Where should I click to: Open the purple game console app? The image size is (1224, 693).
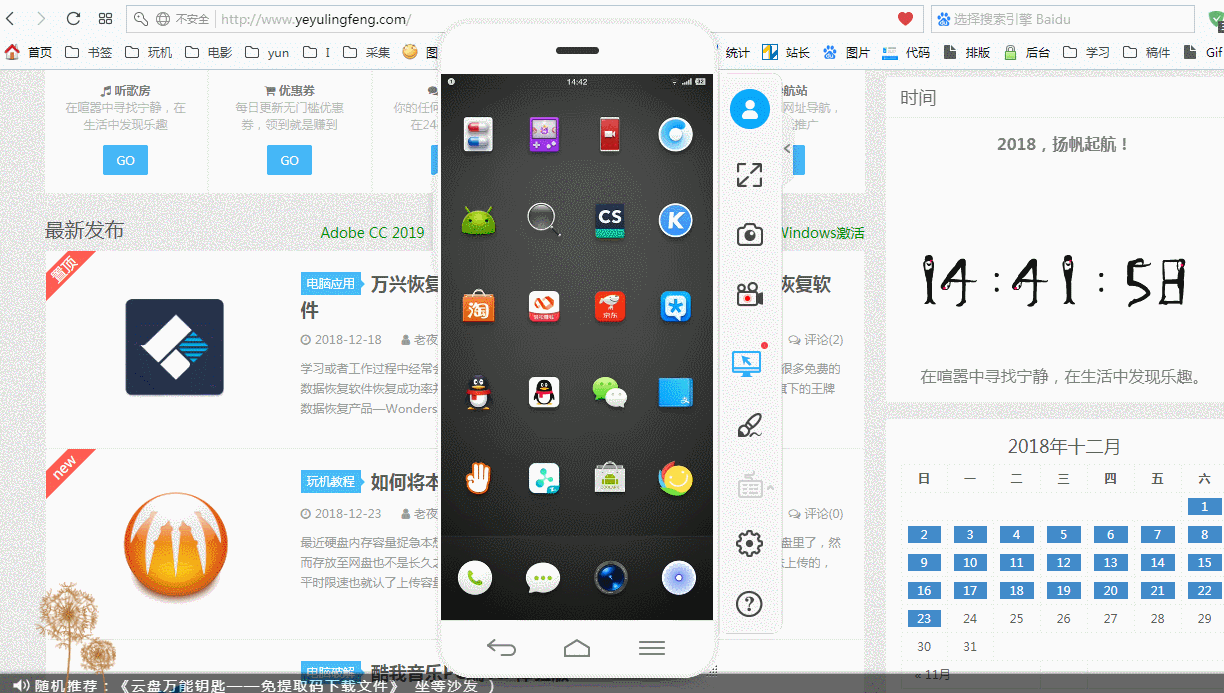tap(544, 134)
